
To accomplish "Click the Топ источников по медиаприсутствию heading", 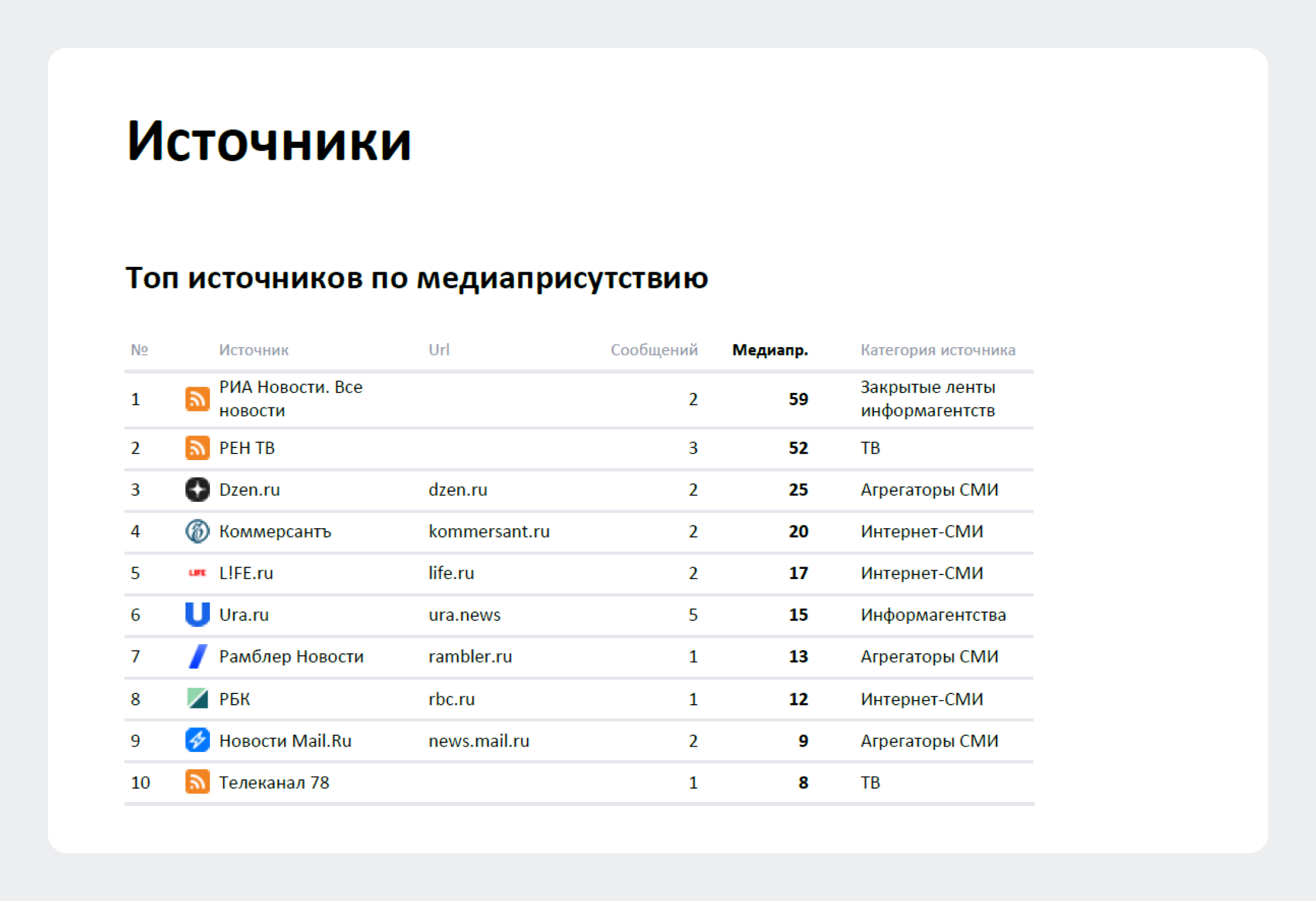I will click(417, 278).
